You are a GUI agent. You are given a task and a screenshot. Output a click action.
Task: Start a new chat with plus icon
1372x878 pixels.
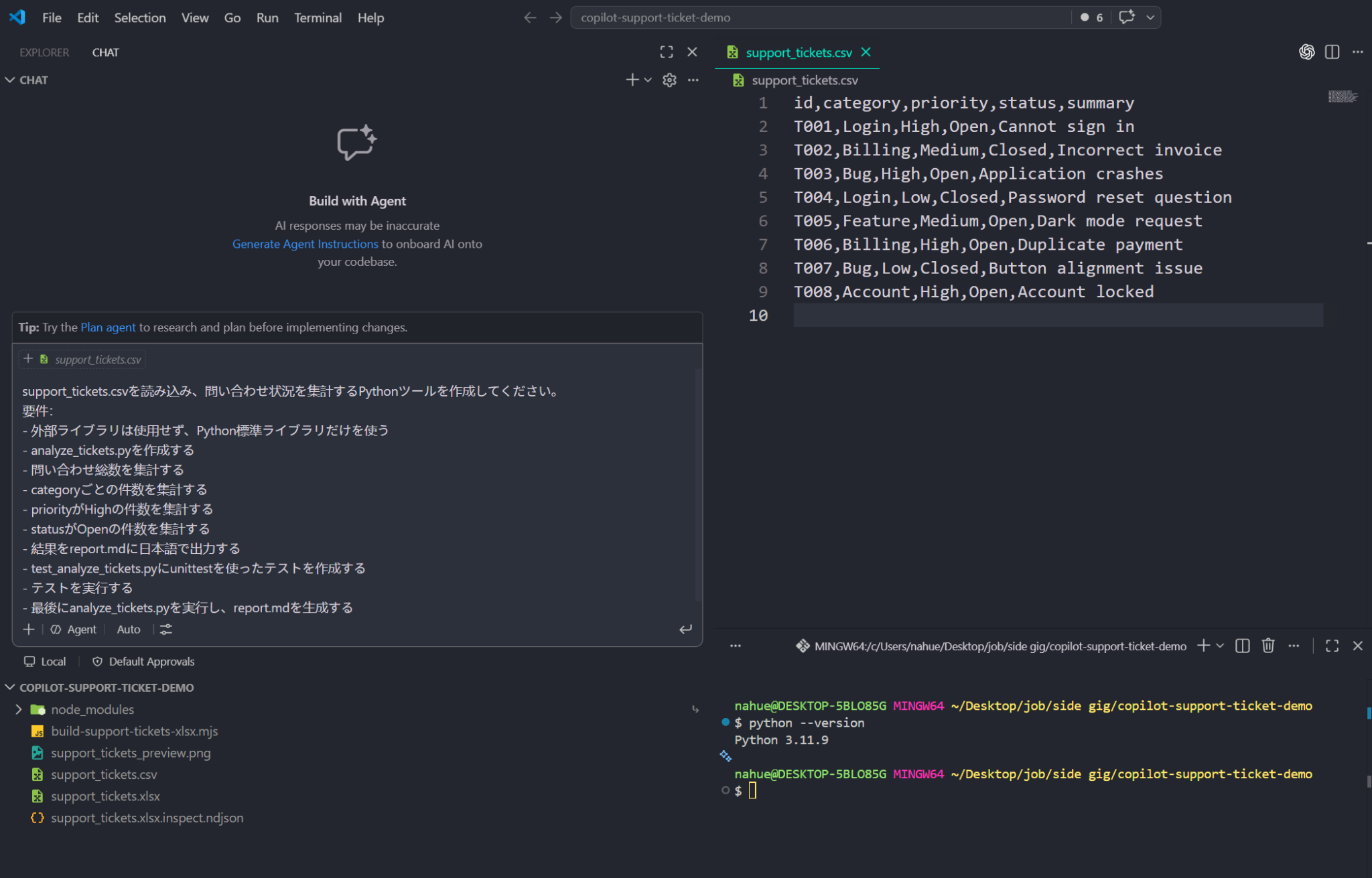(632, 80)
